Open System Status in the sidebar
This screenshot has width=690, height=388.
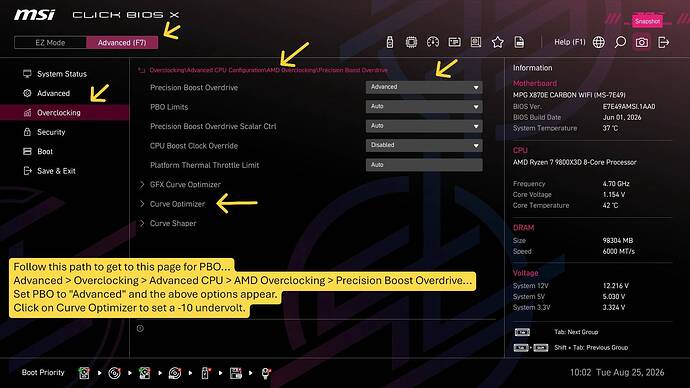pyautogui.click(x=62, y=74)
